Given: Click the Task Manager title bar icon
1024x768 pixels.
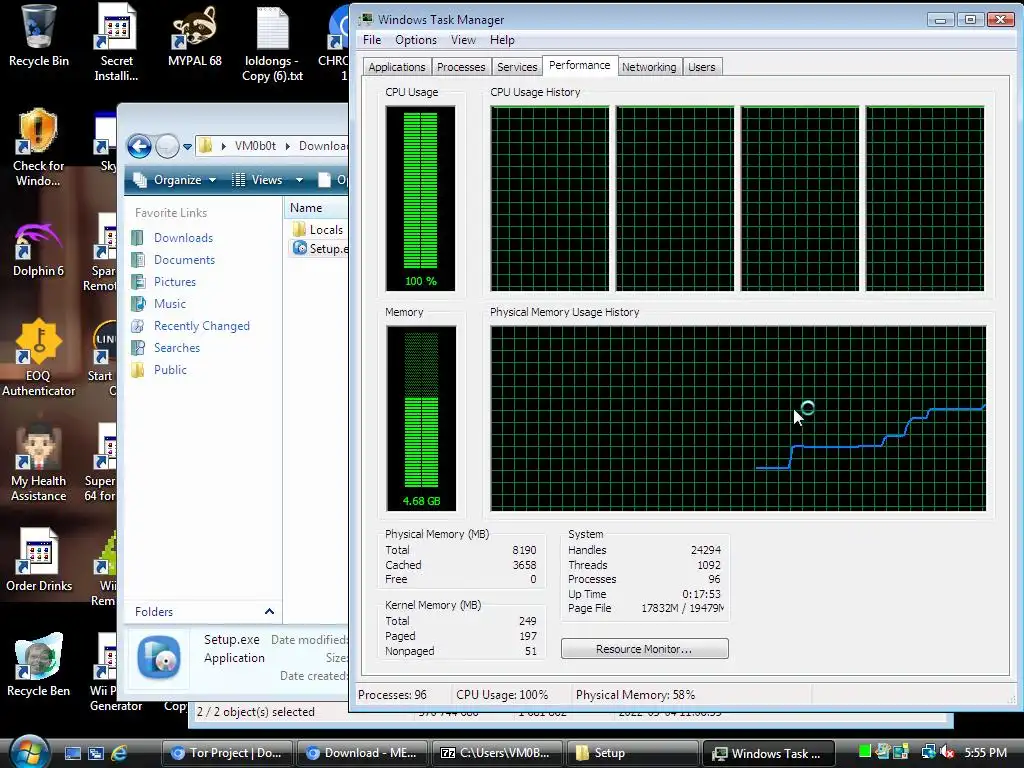Looking at the screenshot, I should click(x=367, y=20).
